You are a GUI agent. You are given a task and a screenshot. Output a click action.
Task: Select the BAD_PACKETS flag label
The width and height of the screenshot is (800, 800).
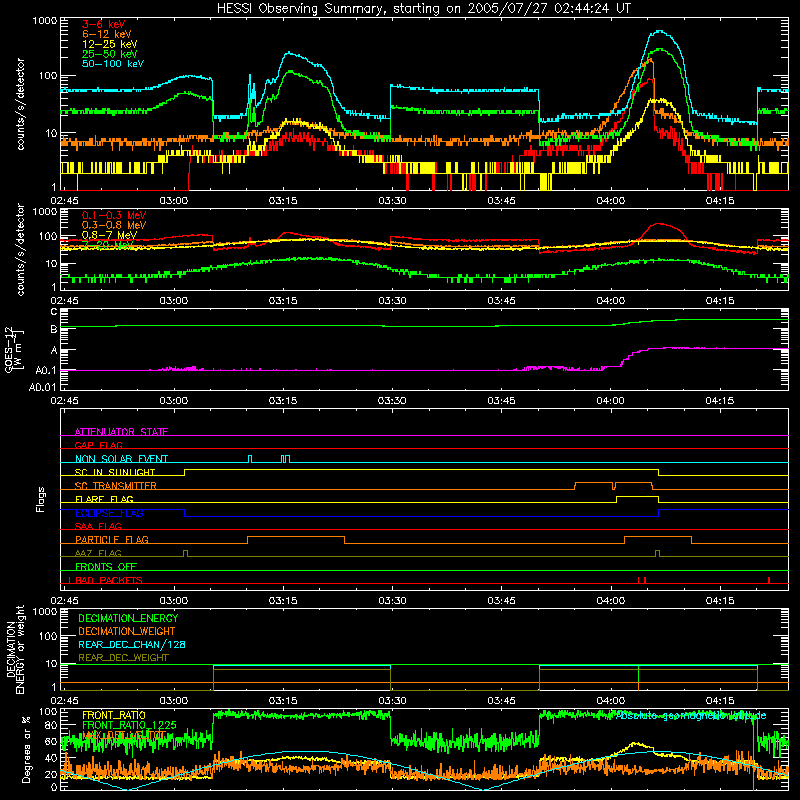pyautogui.click(x=109, y=580)
